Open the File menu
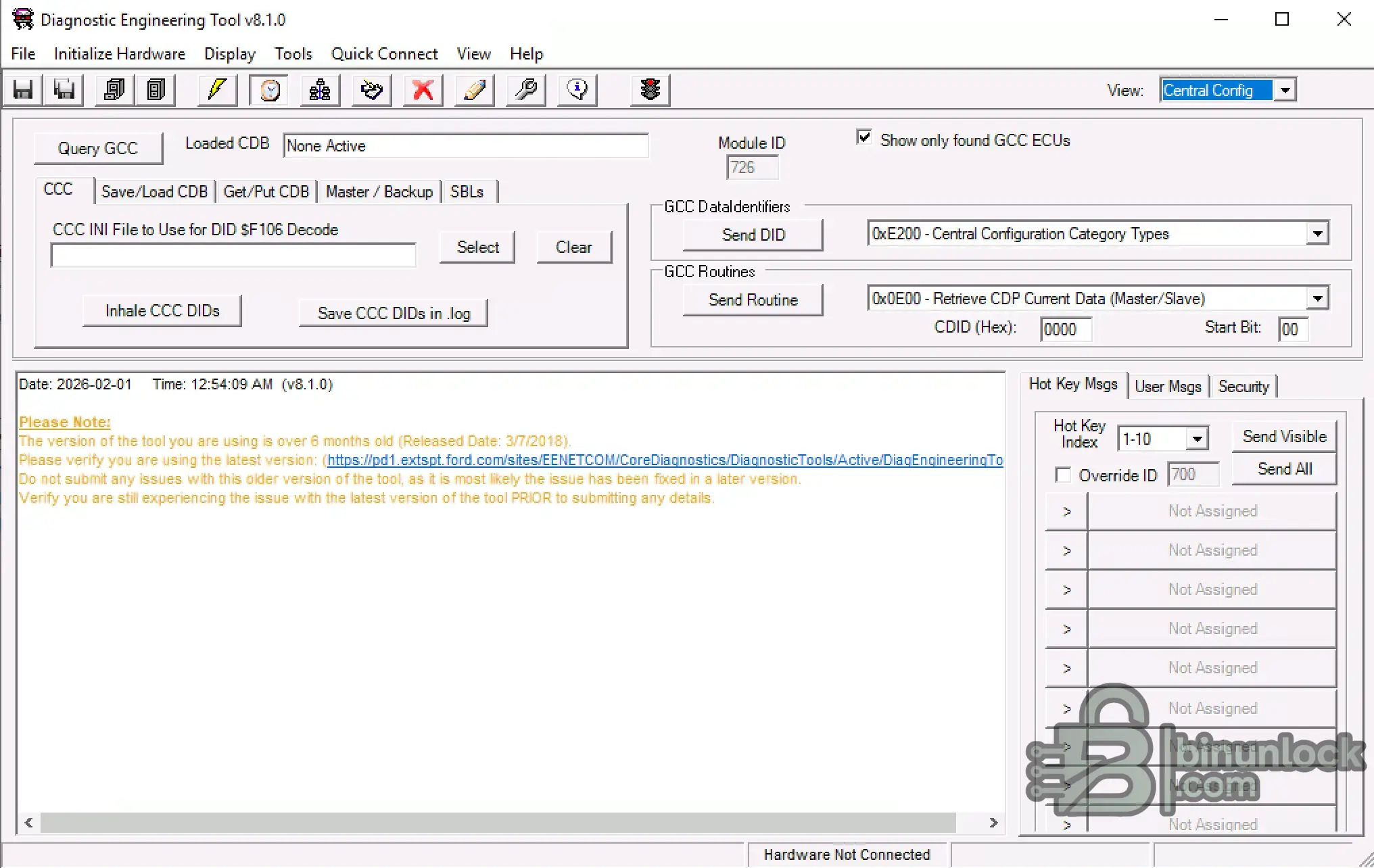This screenshot has width=1374, height=868. point(24,54)
